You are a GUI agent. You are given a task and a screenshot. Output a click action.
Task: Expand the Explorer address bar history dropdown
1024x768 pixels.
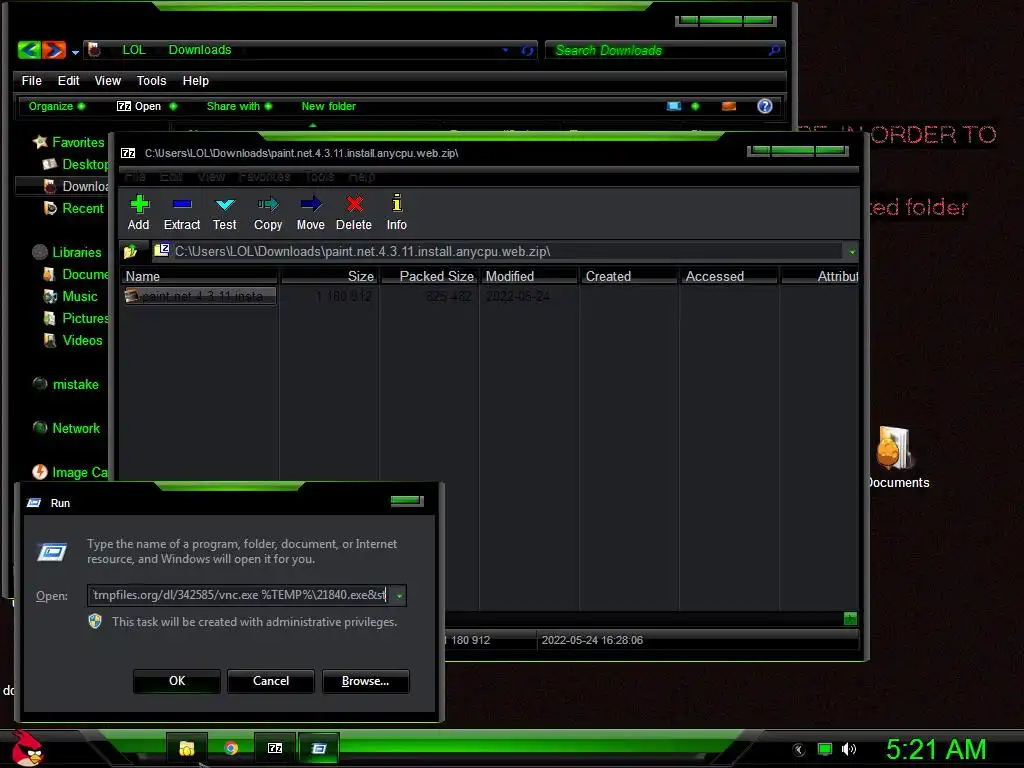(x=505, y=50)
